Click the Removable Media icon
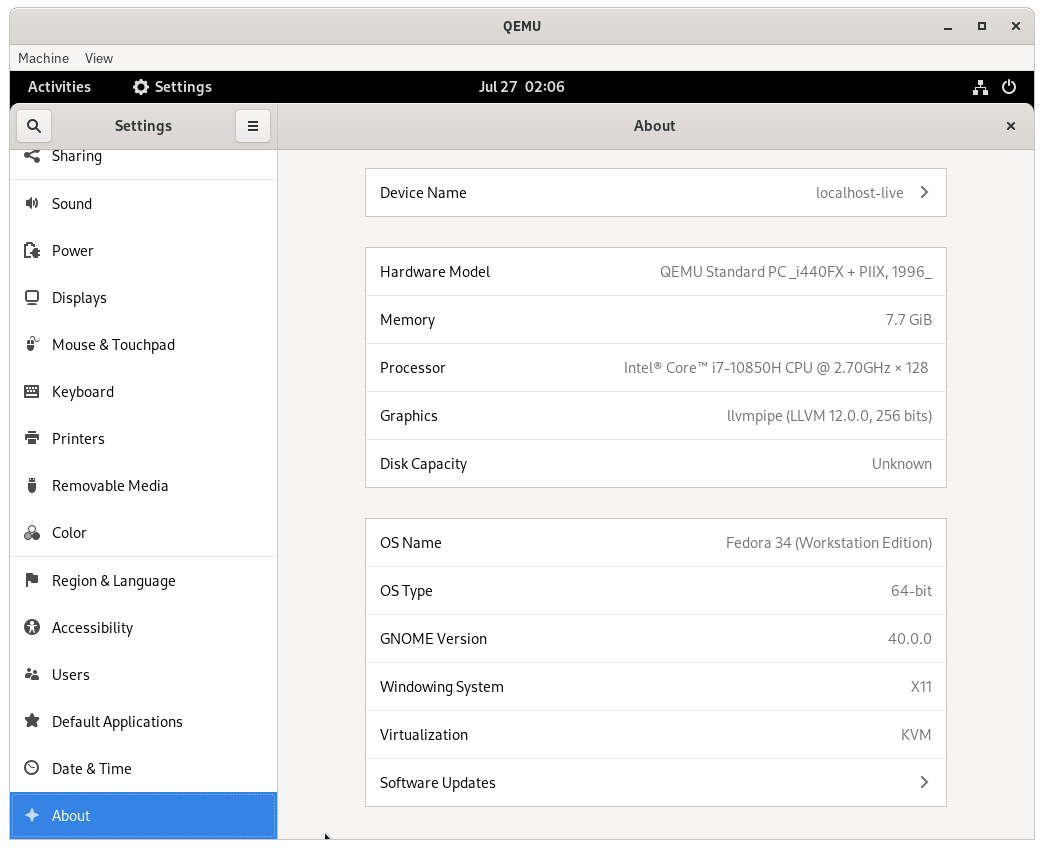1044x849 pixels. (31, 485)
